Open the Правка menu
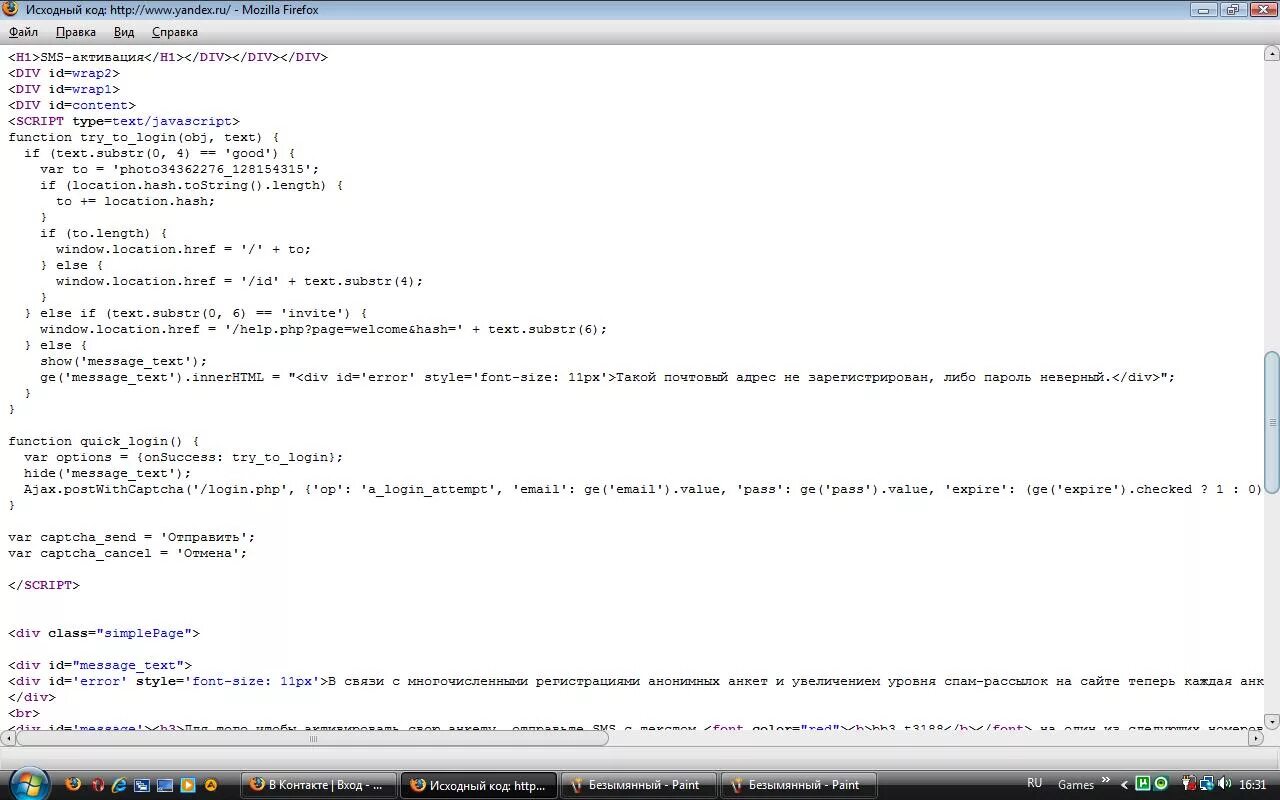 point(76,32)
